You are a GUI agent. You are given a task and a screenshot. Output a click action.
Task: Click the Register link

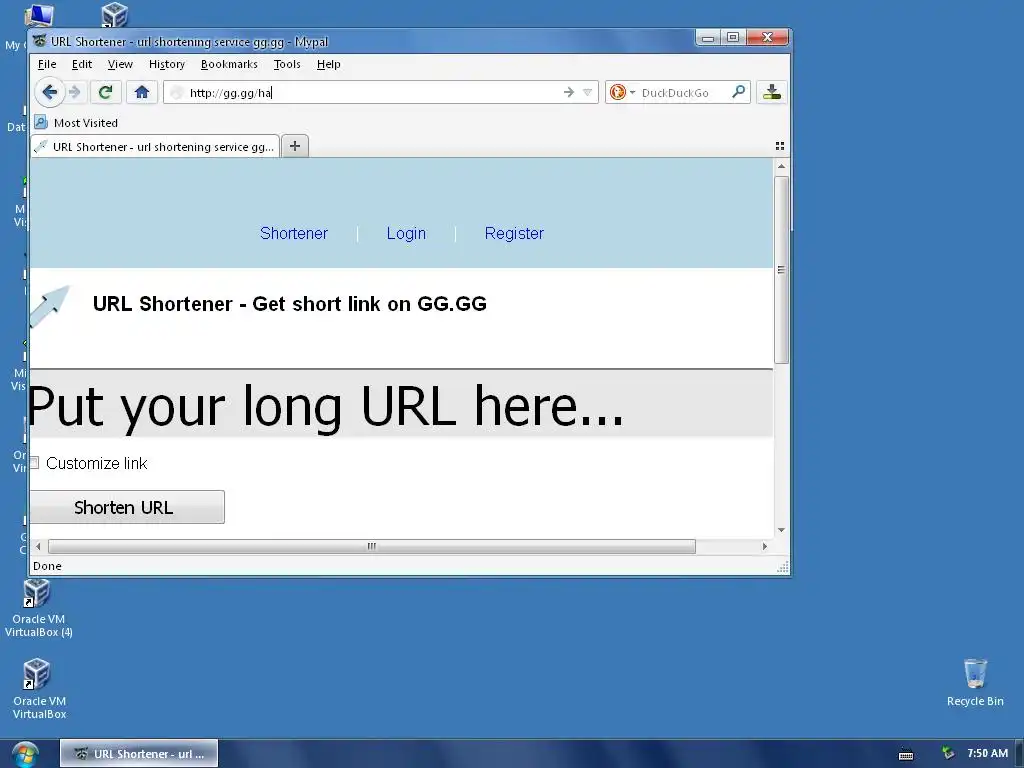(x=514, y=233)
